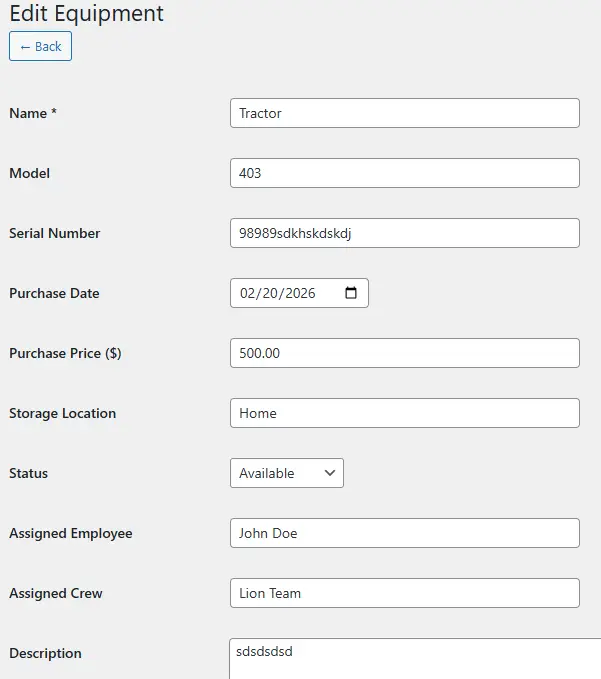
Task: Click the Purchase Date label
Action: [54, 293]
